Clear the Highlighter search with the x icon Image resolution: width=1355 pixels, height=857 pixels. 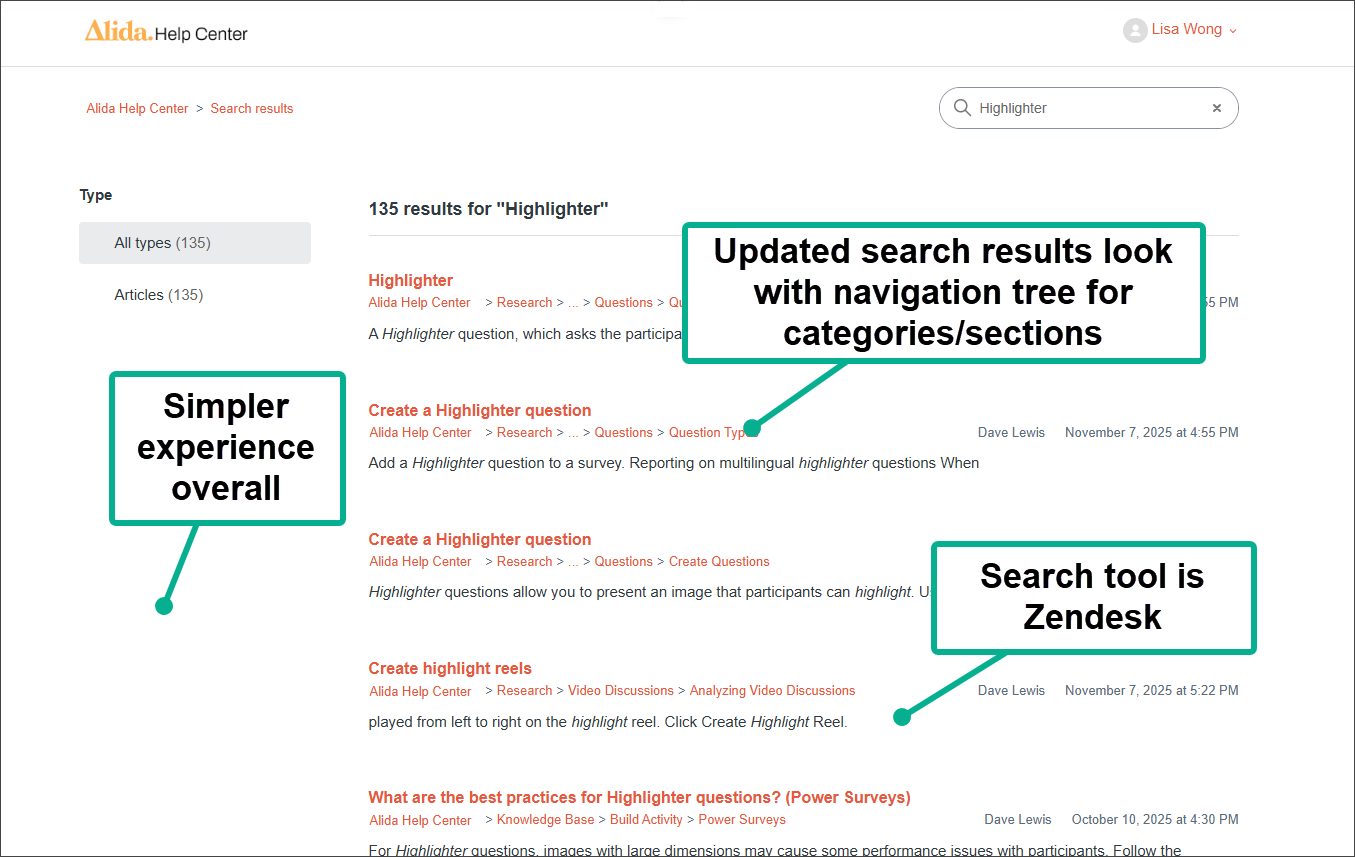coord(1217,108)
